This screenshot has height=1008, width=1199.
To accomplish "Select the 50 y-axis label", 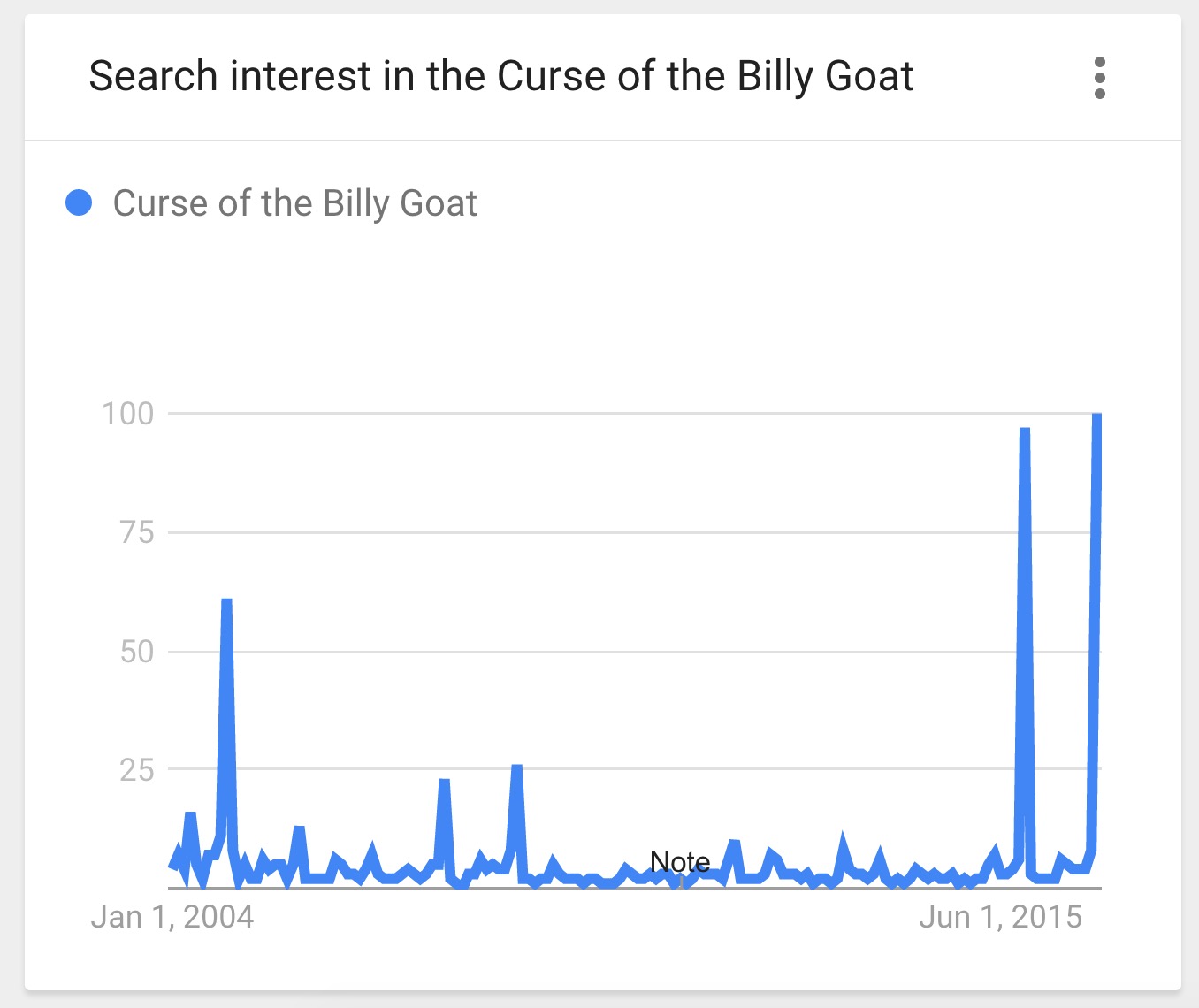I will [x=137, y=652].
